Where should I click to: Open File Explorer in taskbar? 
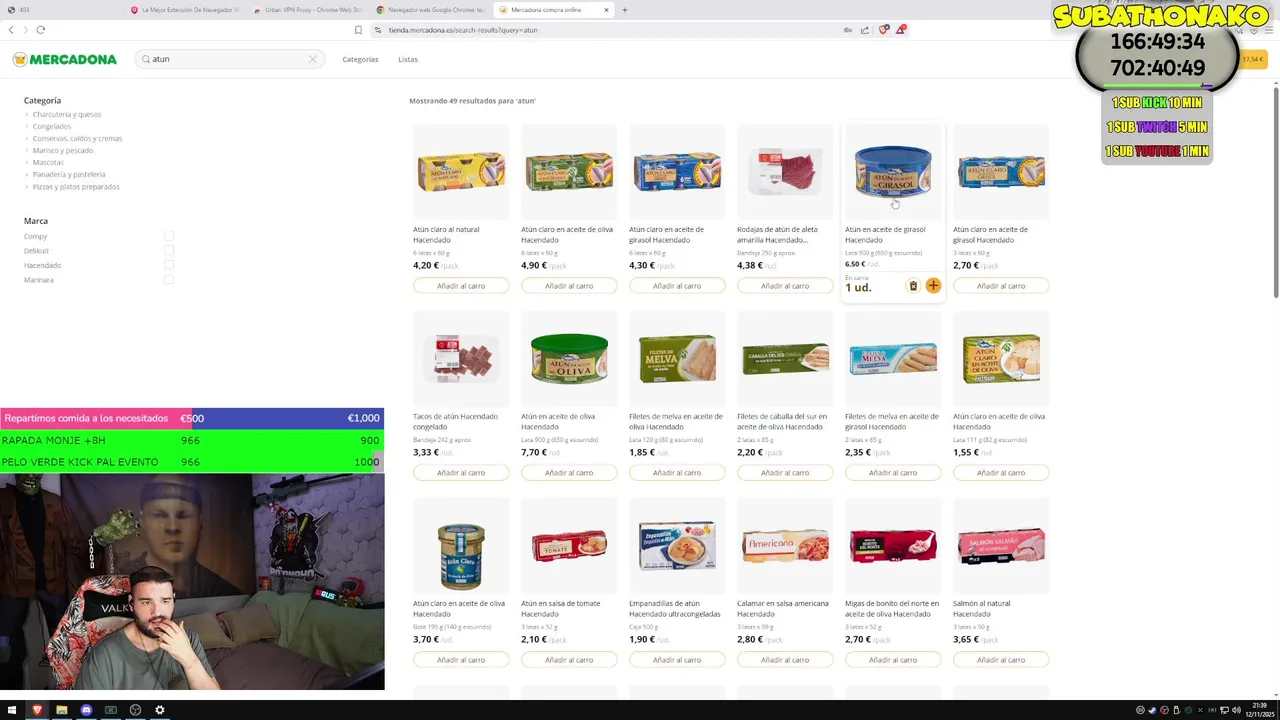(61, 710)
